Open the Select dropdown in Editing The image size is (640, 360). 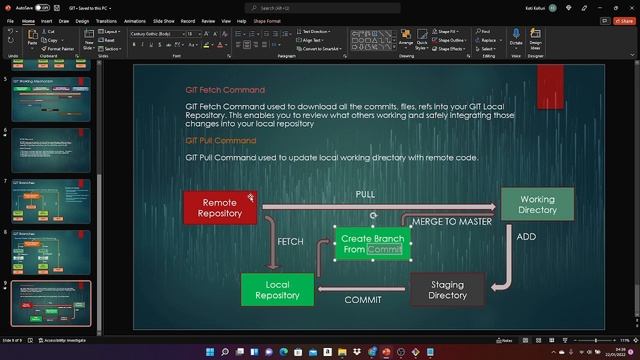coord(486,49)
